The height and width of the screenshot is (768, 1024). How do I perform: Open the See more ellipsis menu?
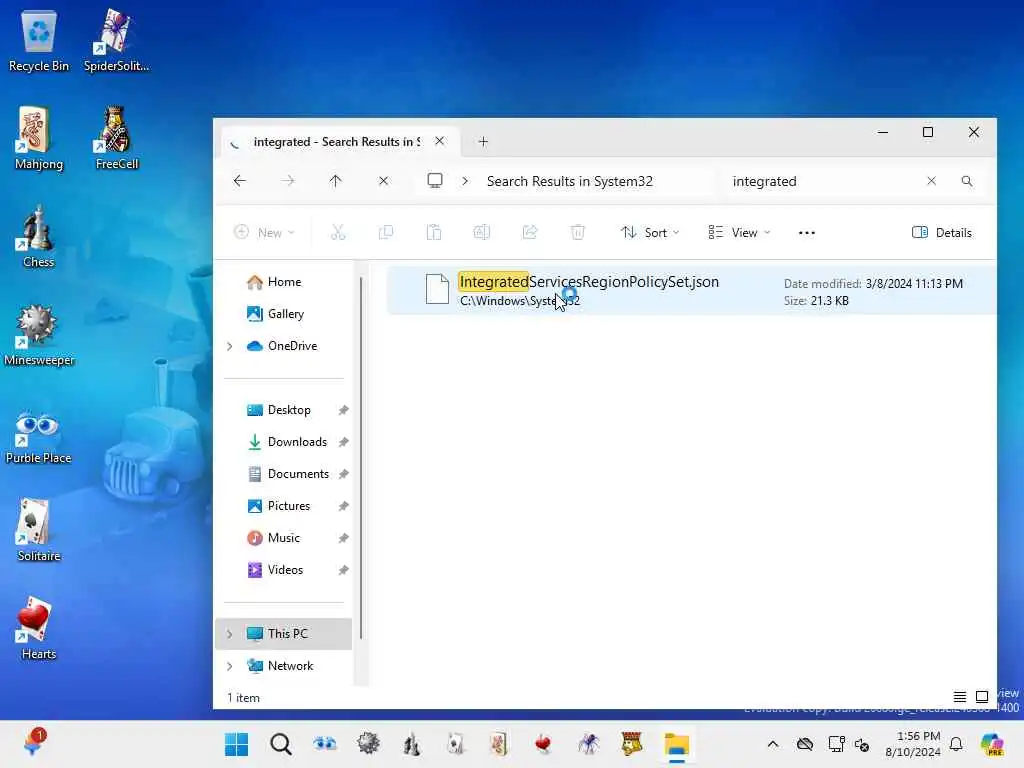coord(807,232)
